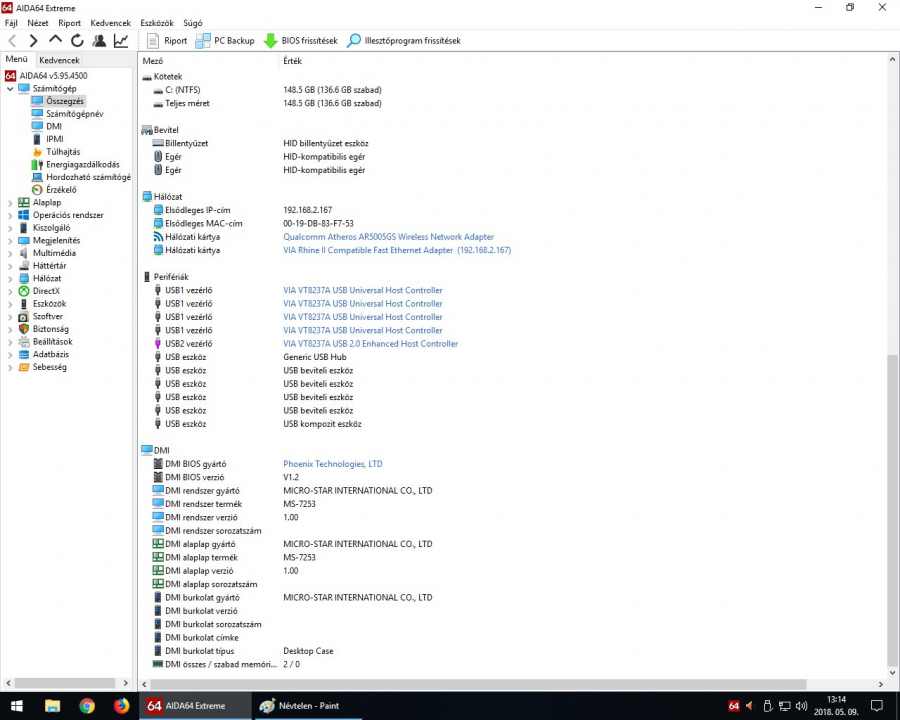Expand the DirectX tree node
900x720 pixels.
(10, 291)
